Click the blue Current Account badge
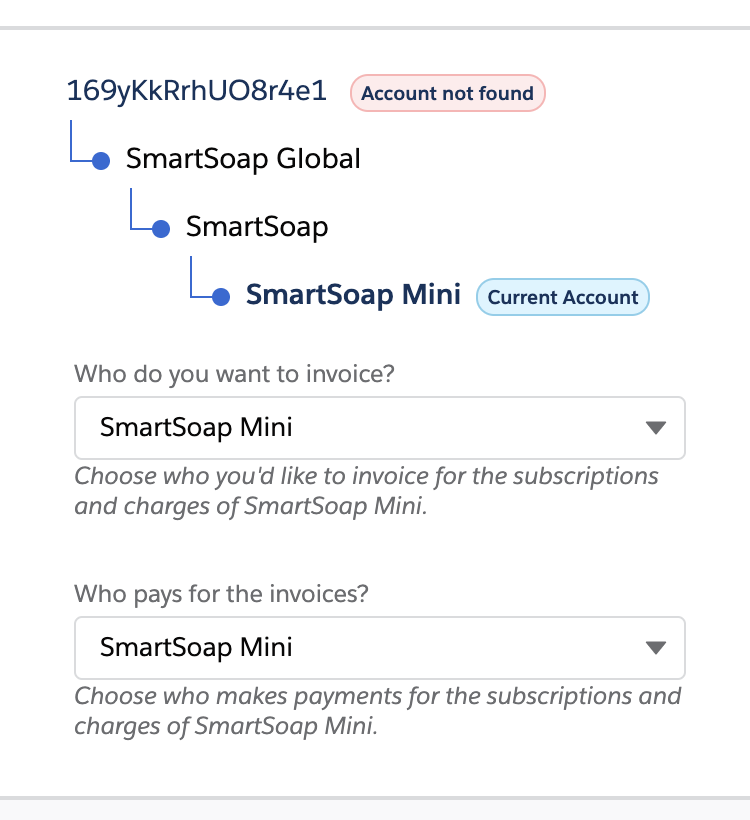The image size is (750, 820). click(563, 297)
